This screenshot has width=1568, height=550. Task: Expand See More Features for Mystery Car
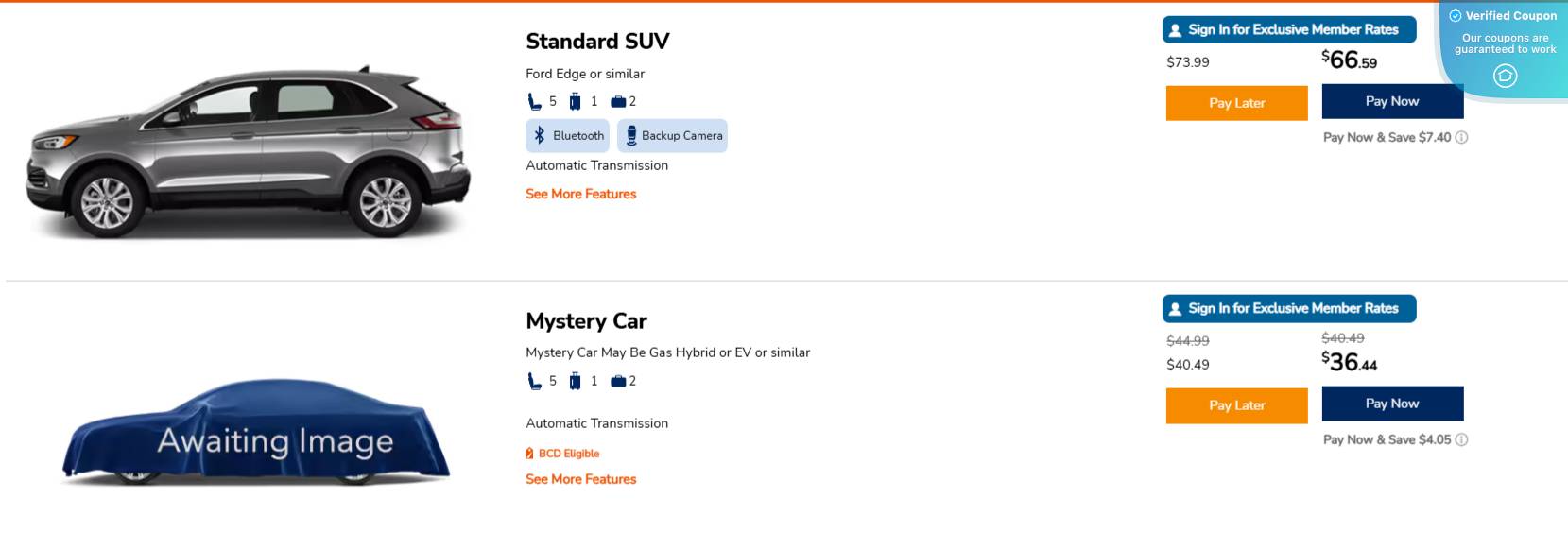(x=579, y=479)
